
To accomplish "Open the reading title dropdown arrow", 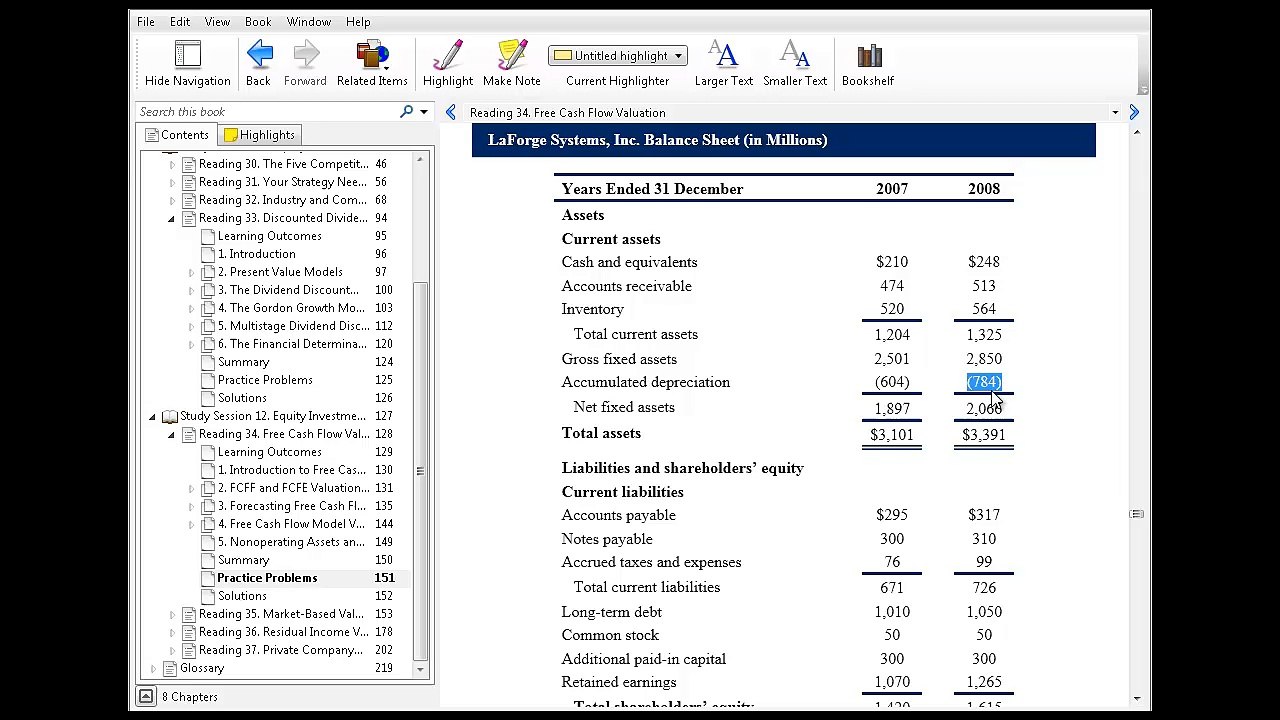I will (x=1115, y=113).
